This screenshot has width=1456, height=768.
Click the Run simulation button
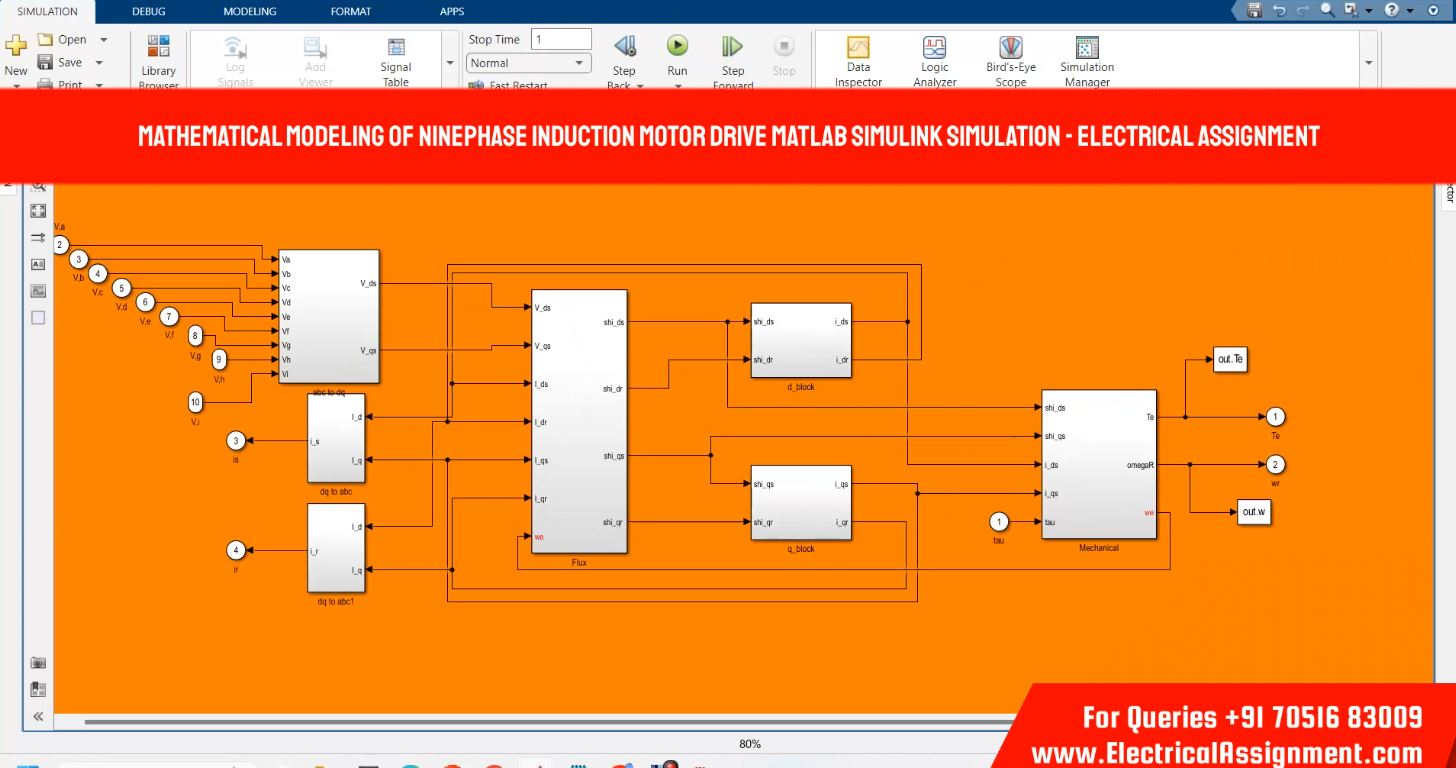[677, 47]
